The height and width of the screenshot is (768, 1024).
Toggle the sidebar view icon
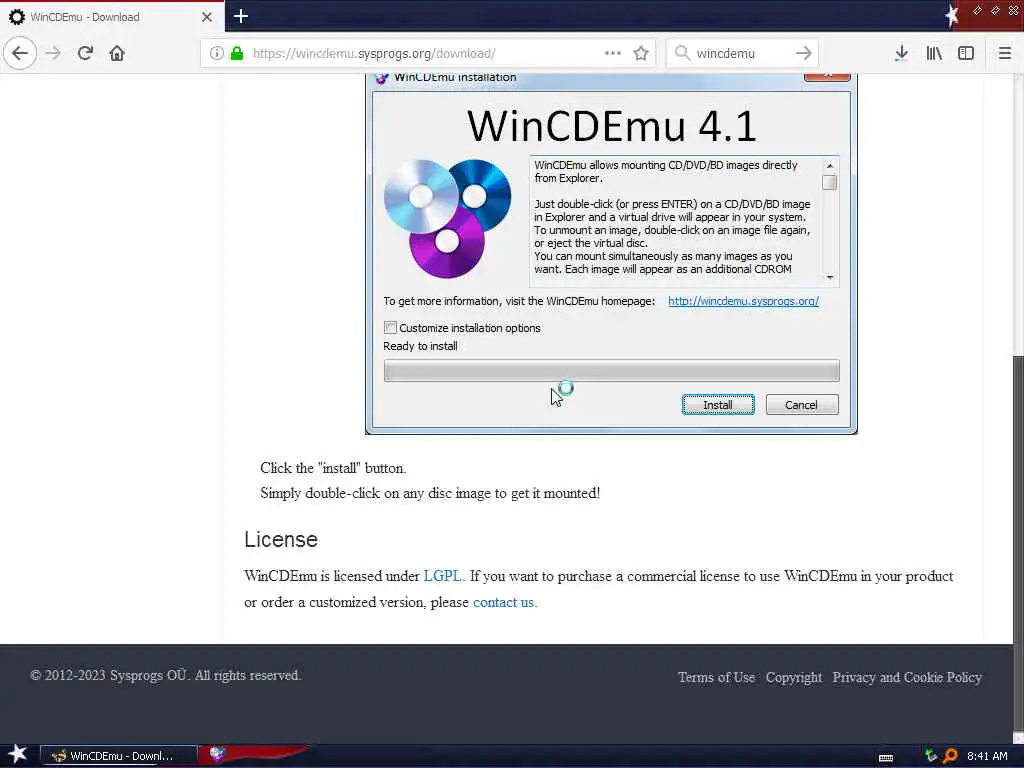tap(966, 53)
